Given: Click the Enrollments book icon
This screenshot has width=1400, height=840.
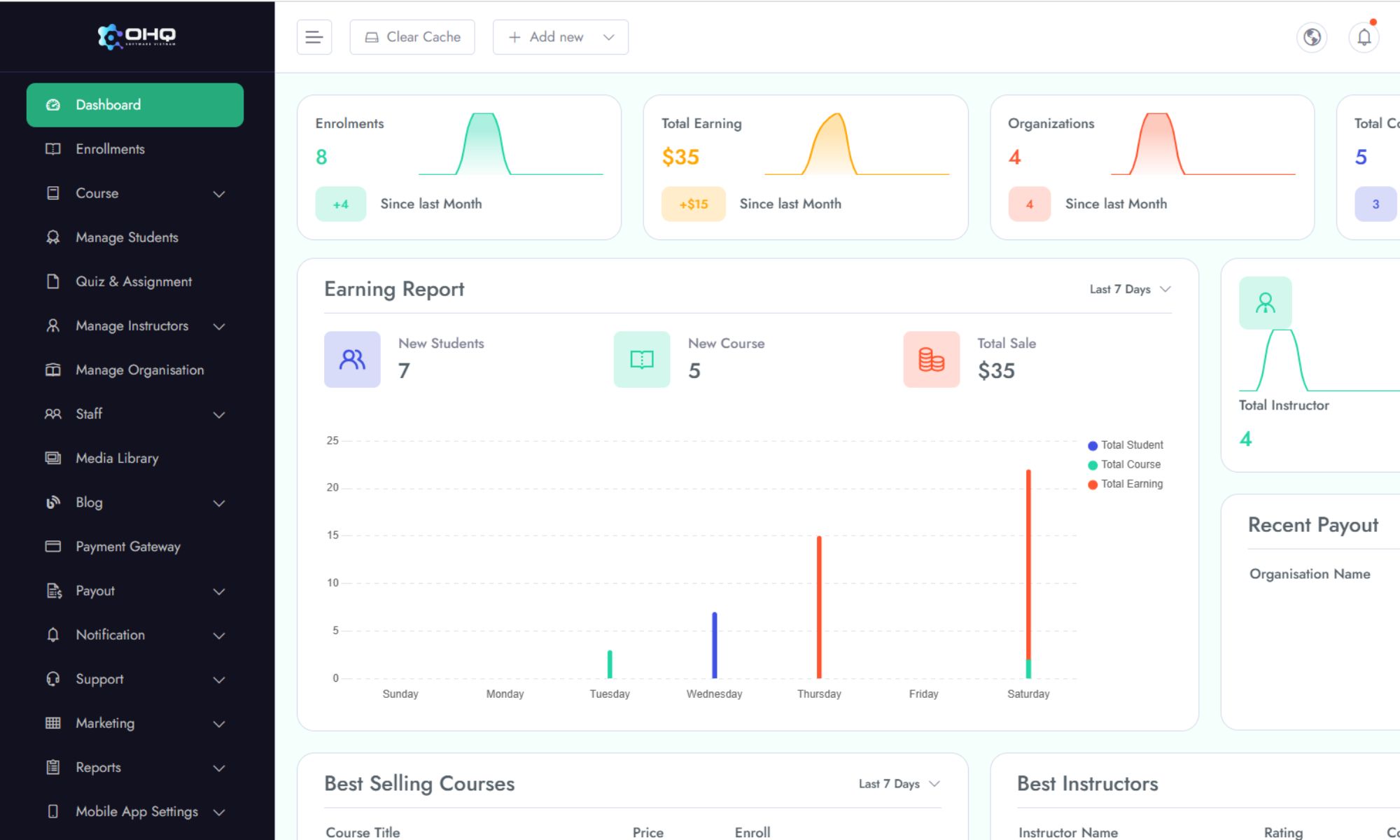Looking at the screenshot, I should click(x=53, y=149).
